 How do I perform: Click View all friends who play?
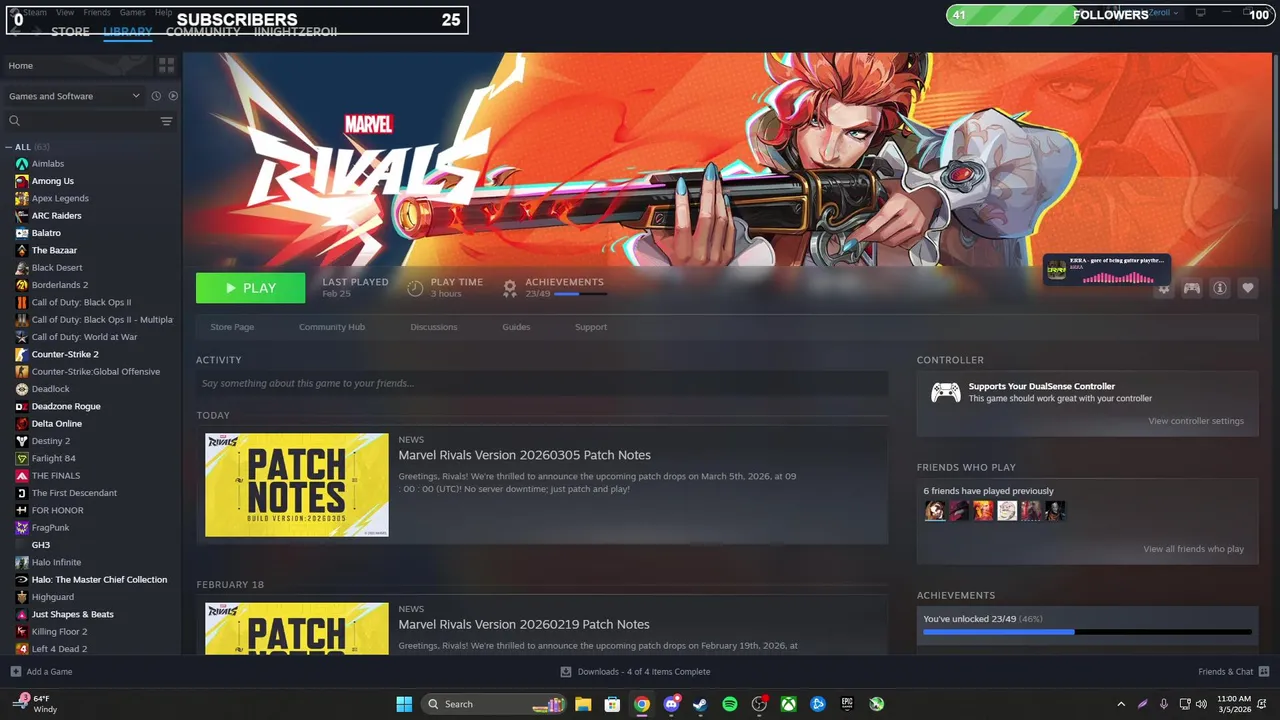[x=1194, y=549]
